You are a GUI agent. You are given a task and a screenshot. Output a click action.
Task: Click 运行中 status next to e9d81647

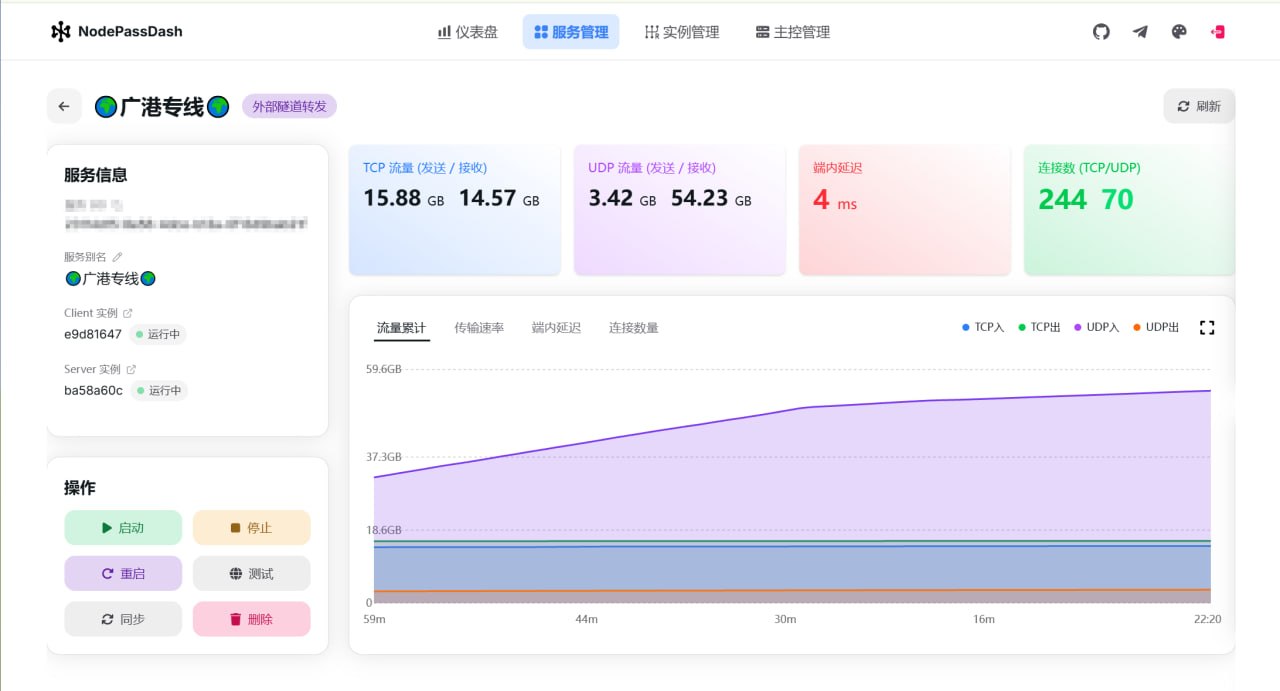158,334
